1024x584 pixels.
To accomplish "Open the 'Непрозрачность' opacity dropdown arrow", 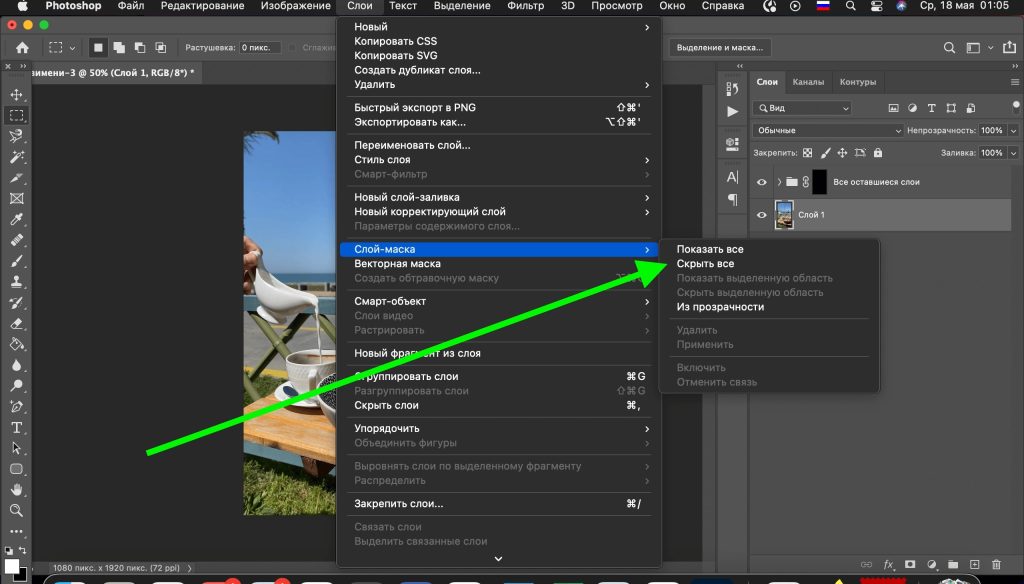I will pyautogui.click(x=1013, y=131).
